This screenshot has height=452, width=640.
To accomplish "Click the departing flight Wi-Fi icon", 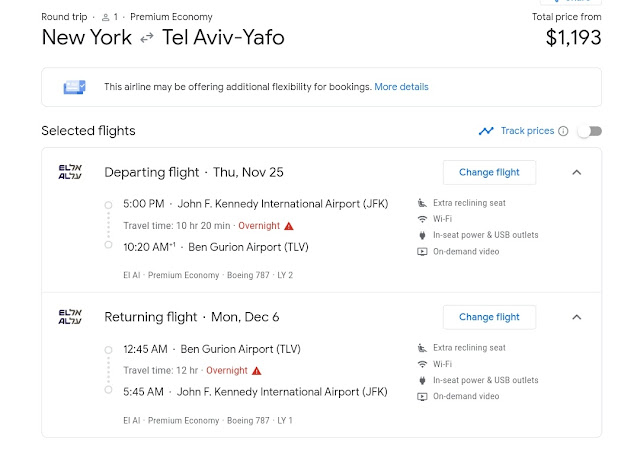I will tap(422, 219).
